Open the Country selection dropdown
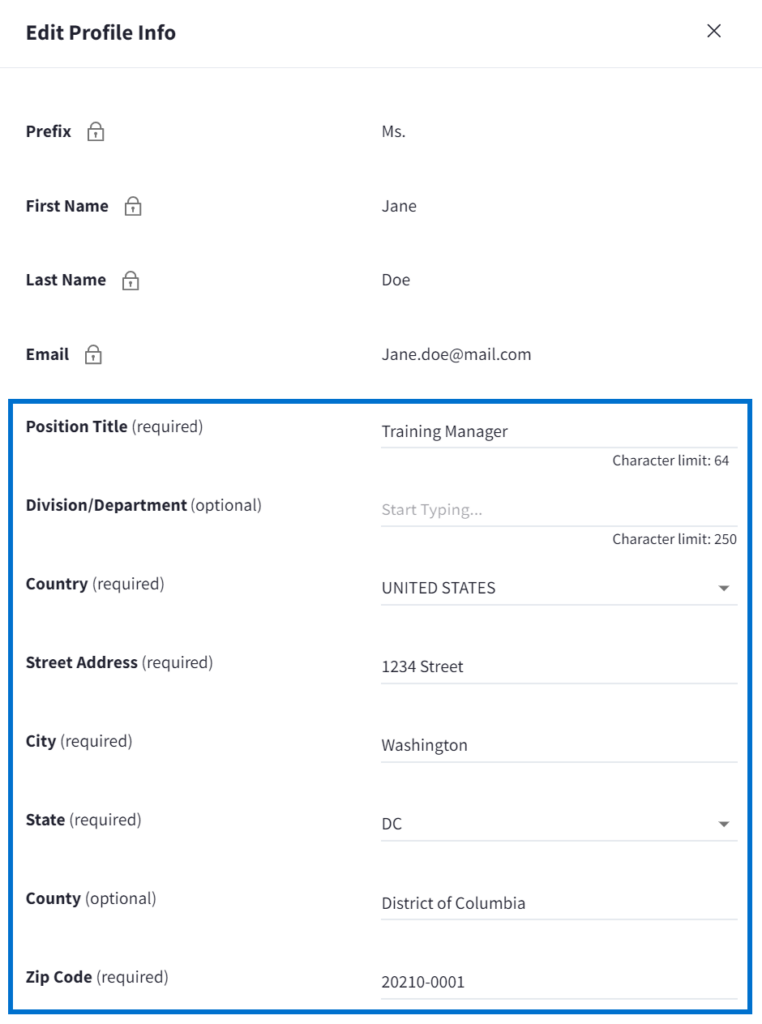 point(558,589)
